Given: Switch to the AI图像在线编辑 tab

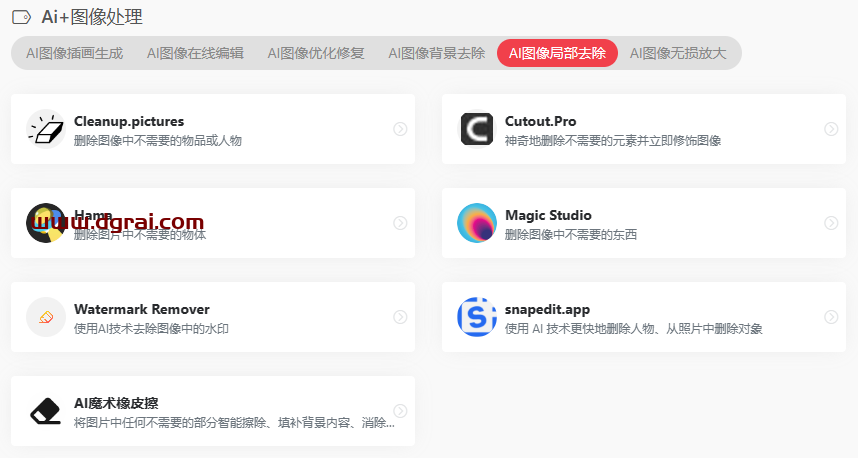Looking at the screenshot, I should 195,53.
